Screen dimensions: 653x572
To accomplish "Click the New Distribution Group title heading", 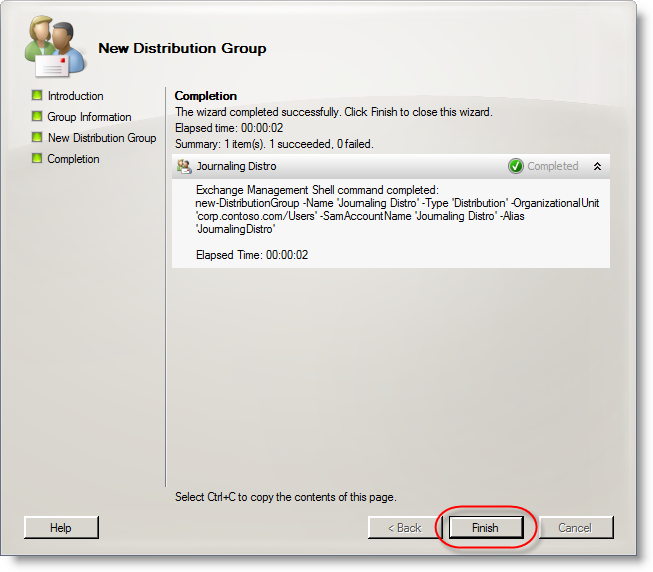I will click(x=182, y=48).
